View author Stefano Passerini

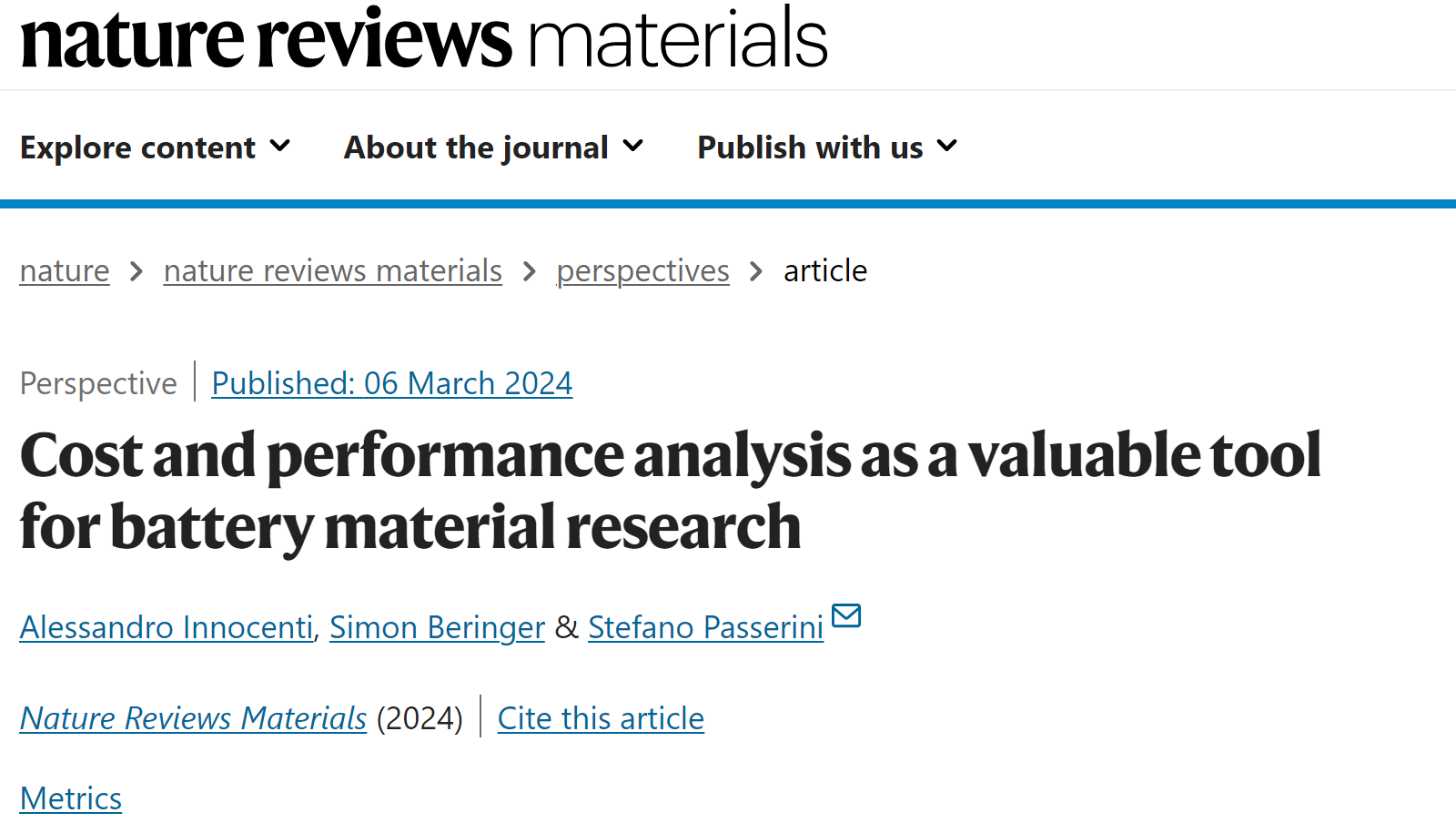(x=706, y=627)
